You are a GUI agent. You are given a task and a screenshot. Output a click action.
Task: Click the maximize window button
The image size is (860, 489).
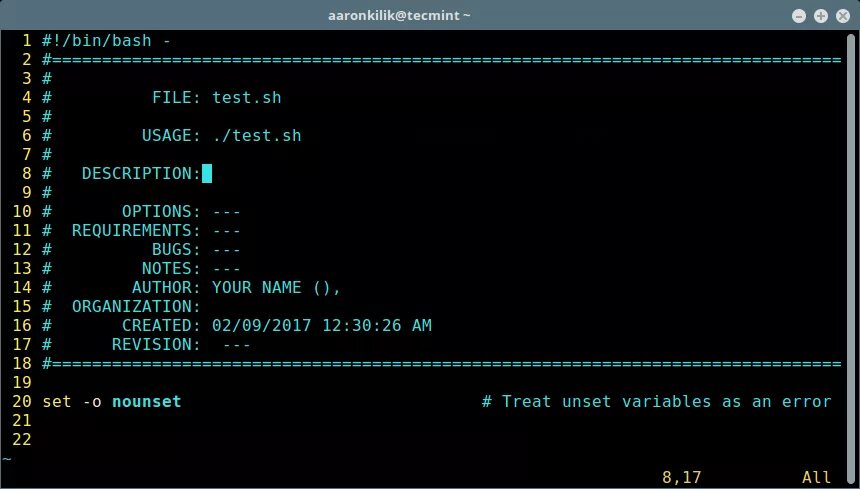[821, 16]
